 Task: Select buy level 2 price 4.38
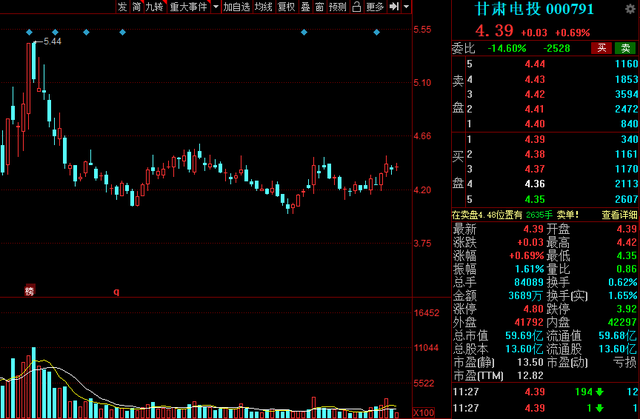coord(535,154)
